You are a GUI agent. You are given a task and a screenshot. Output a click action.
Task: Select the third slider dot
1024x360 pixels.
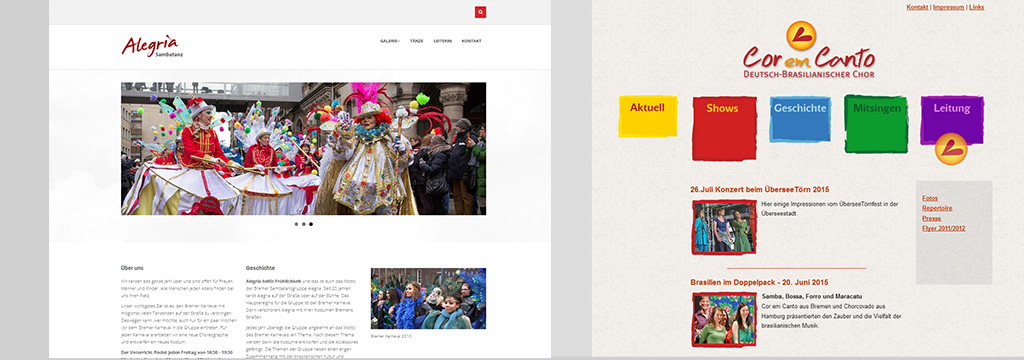coord(311,224)
